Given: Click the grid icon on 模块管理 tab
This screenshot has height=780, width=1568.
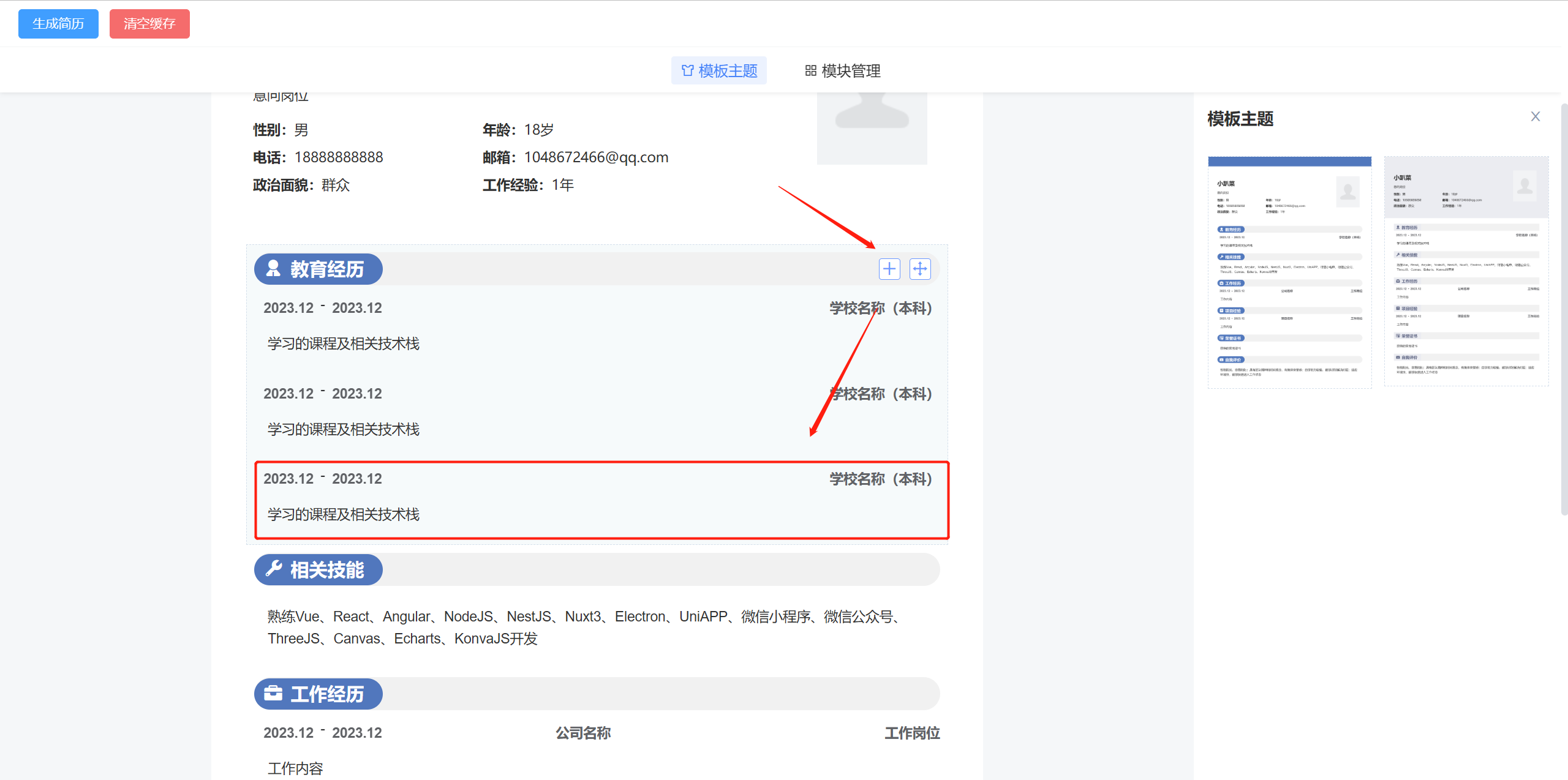Looking at the screenshot, I should 810,71.
